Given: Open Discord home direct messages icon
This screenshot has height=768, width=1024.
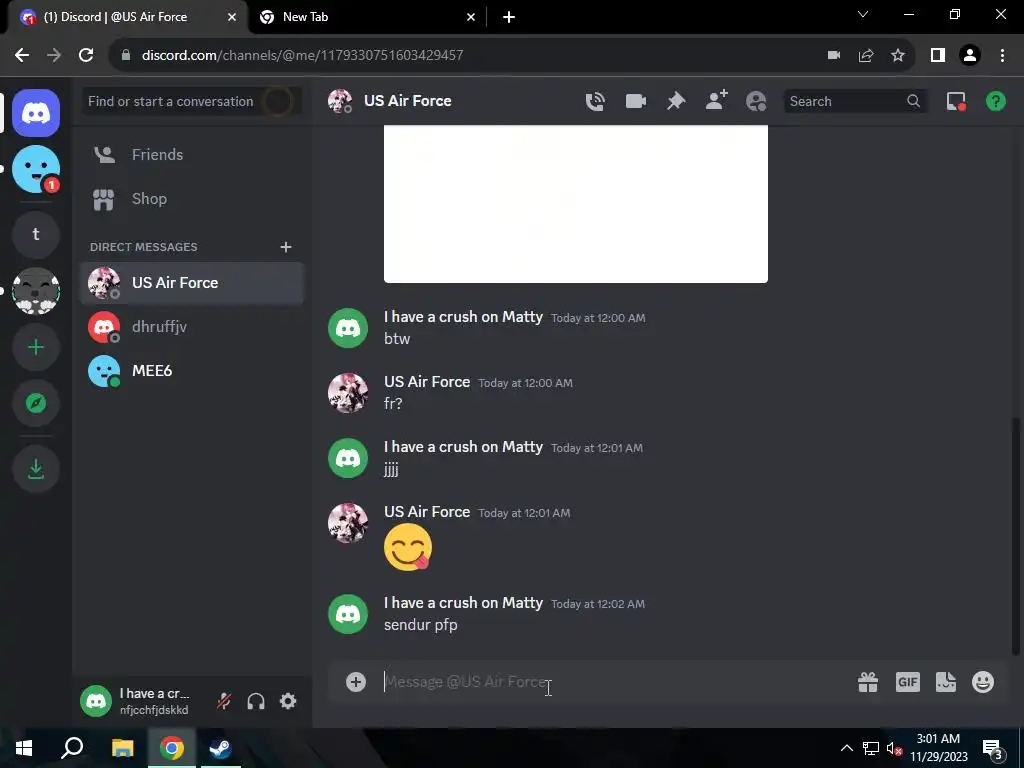Looking at the screenshot, I should pyautogui.click(x=36, y=113).
